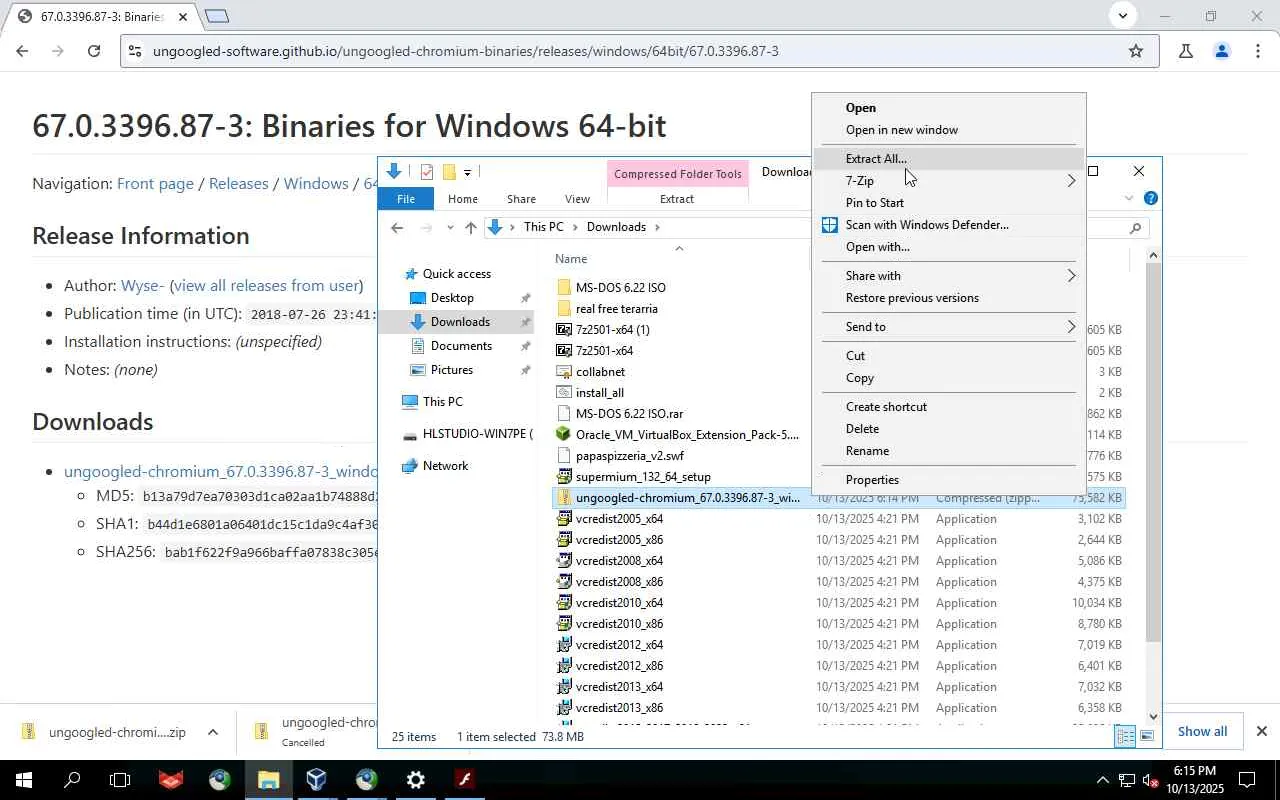The width and height of the screenshot is (1280, 800).
Task: Expand options for the ungoogled-chromi zip download
Action: point(212,732)
